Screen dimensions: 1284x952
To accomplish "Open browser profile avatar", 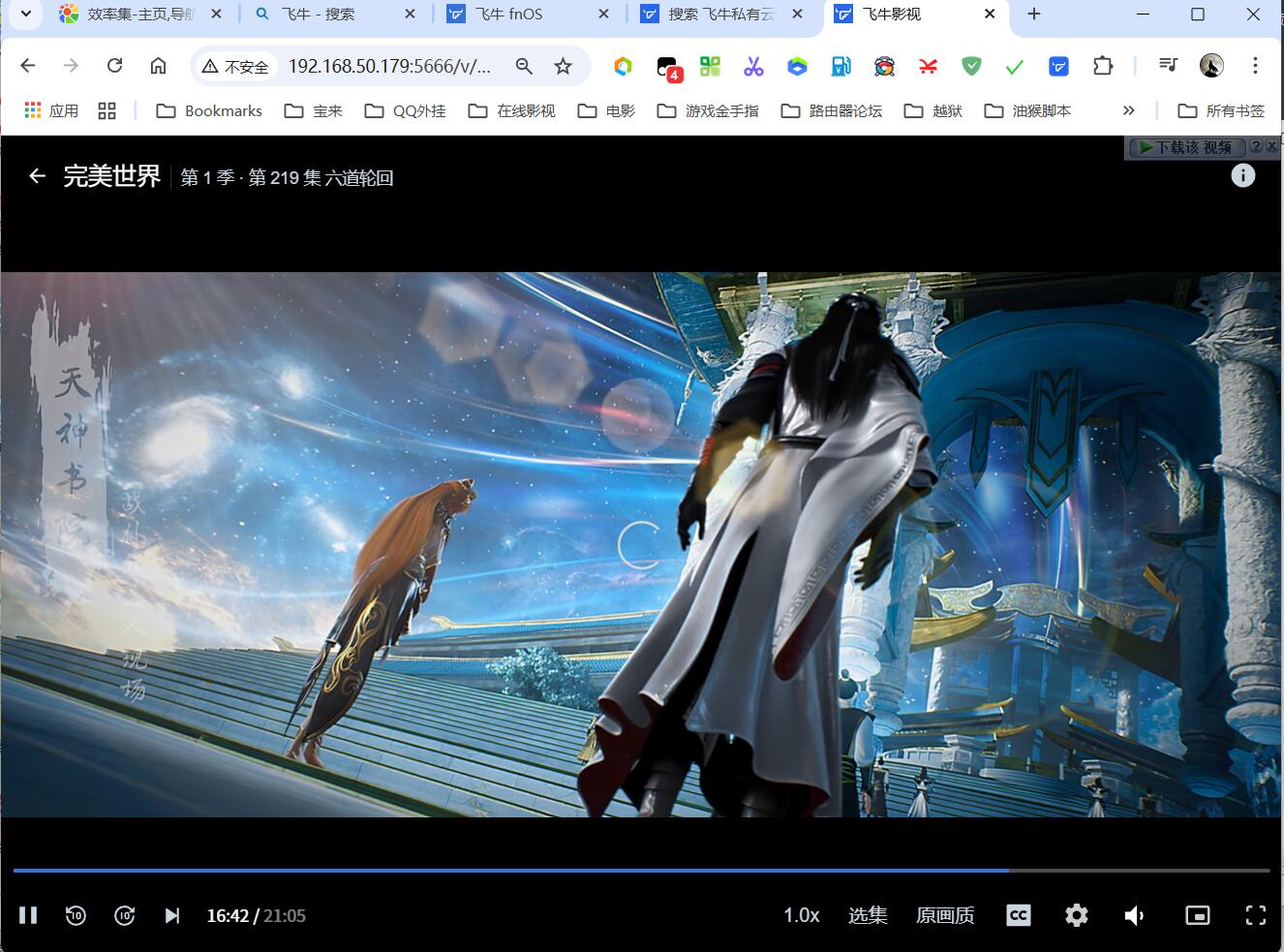I will pyautogui.click(x=1211, y=66).
